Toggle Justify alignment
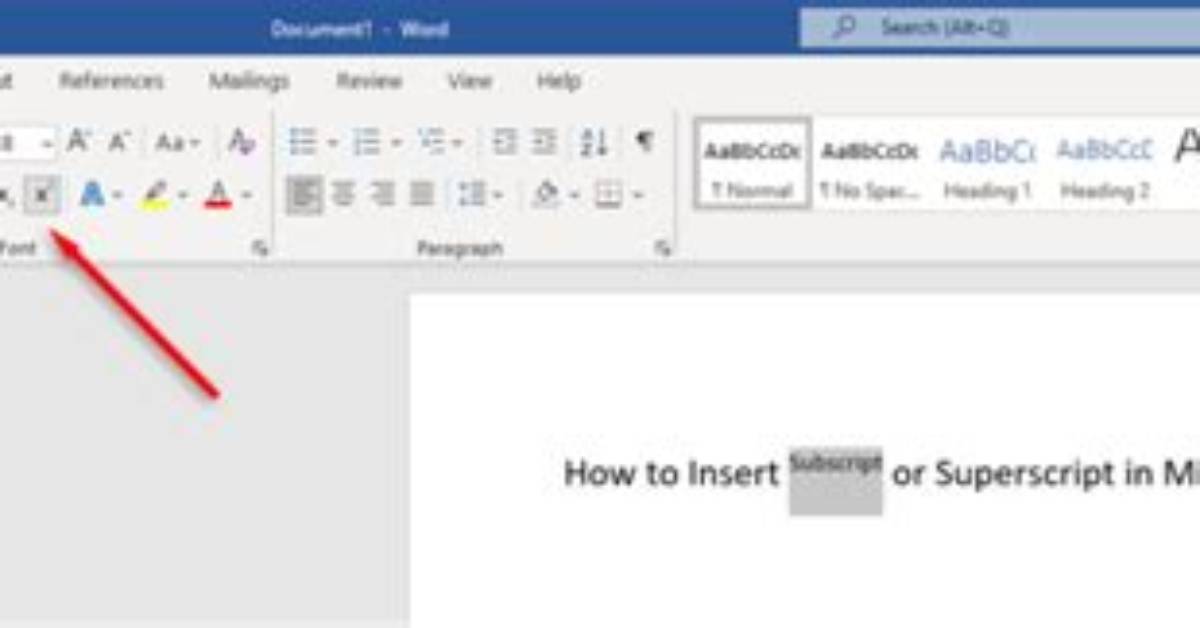The image size is (1200, 628). pyautogui.click(x=422, y=195)
